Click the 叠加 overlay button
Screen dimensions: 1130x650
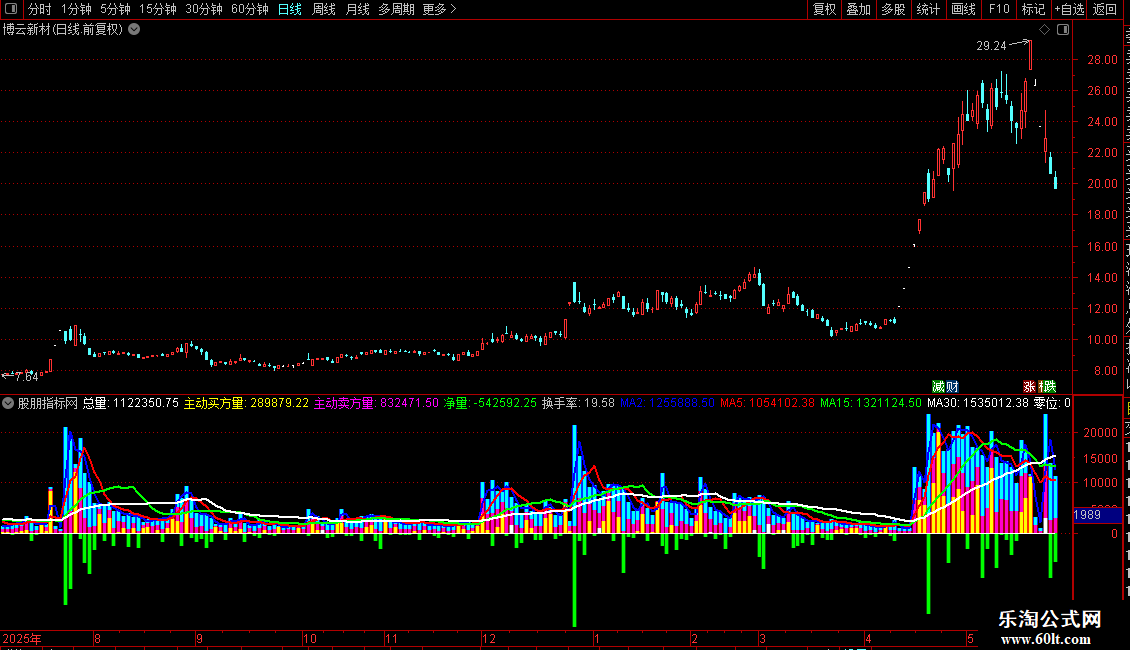coord(858,9)
